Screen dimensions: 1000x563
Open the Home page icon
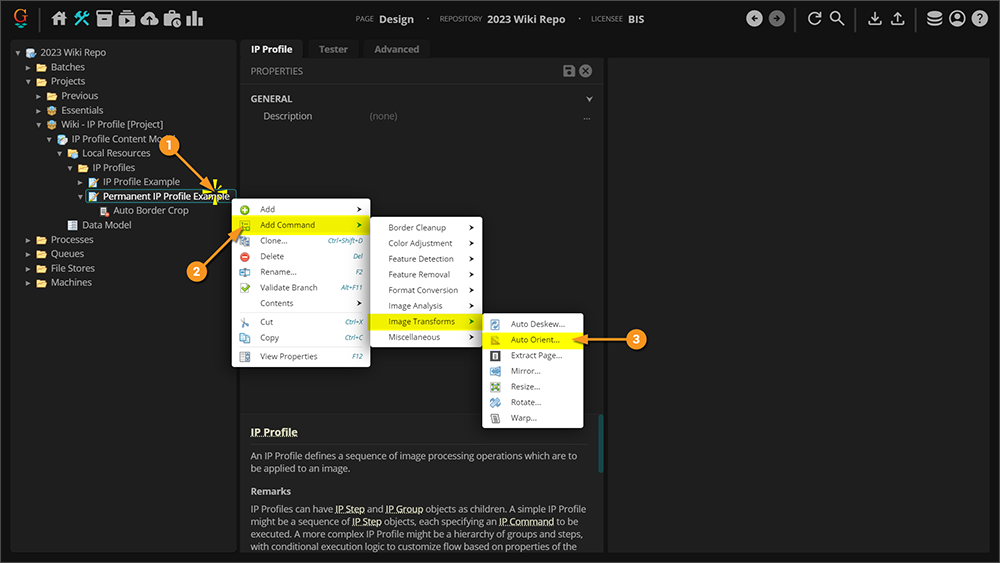coord(59,18)
